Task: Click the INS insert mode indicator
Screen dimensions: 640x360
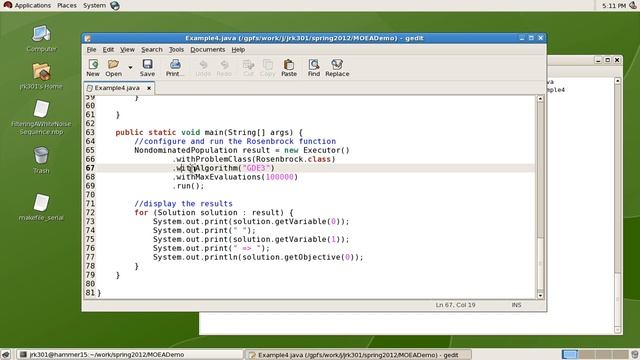Action: pyautogui.click(x=516, y=305)
